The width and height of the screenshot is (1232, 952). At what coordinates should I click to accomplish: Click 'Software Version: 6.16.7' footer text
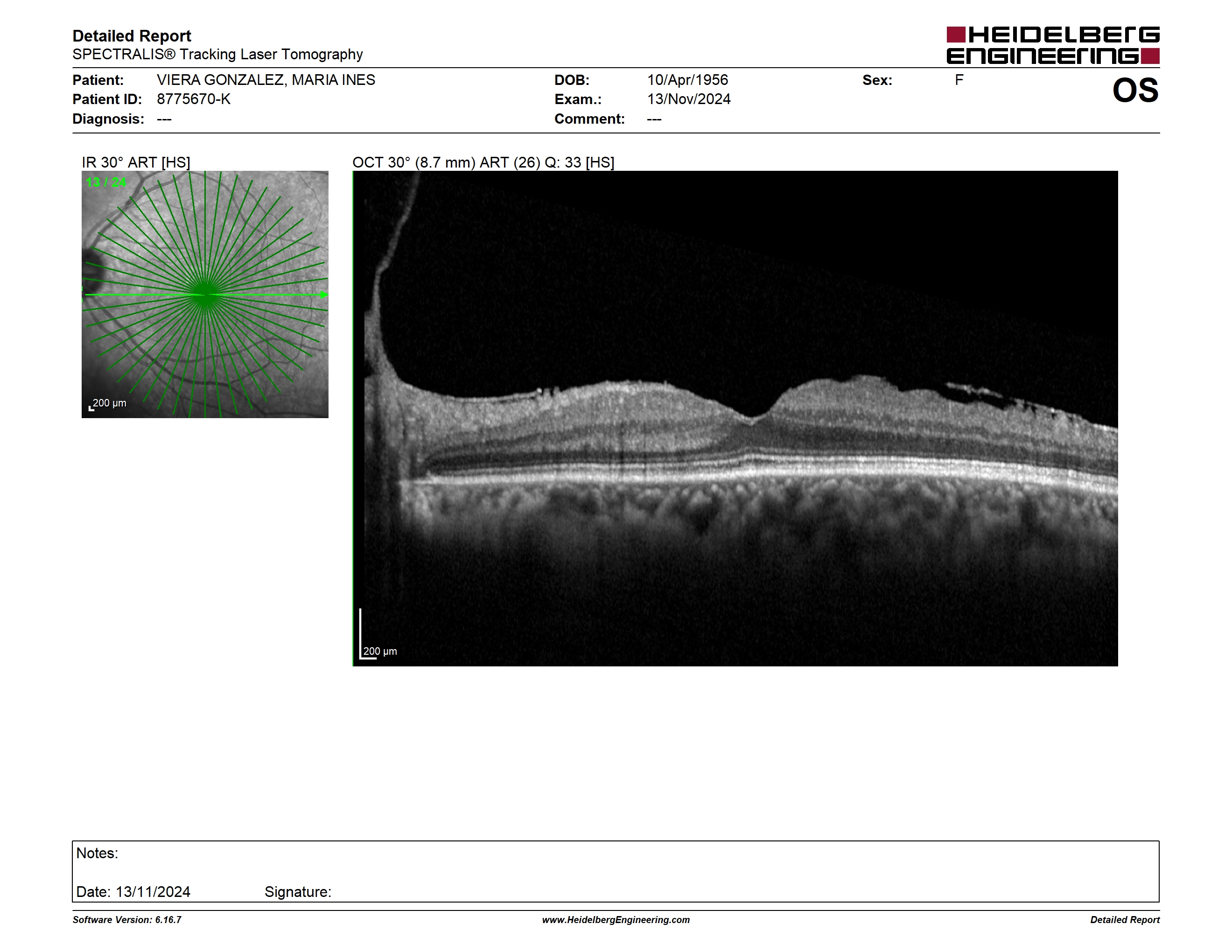point(127,920)
